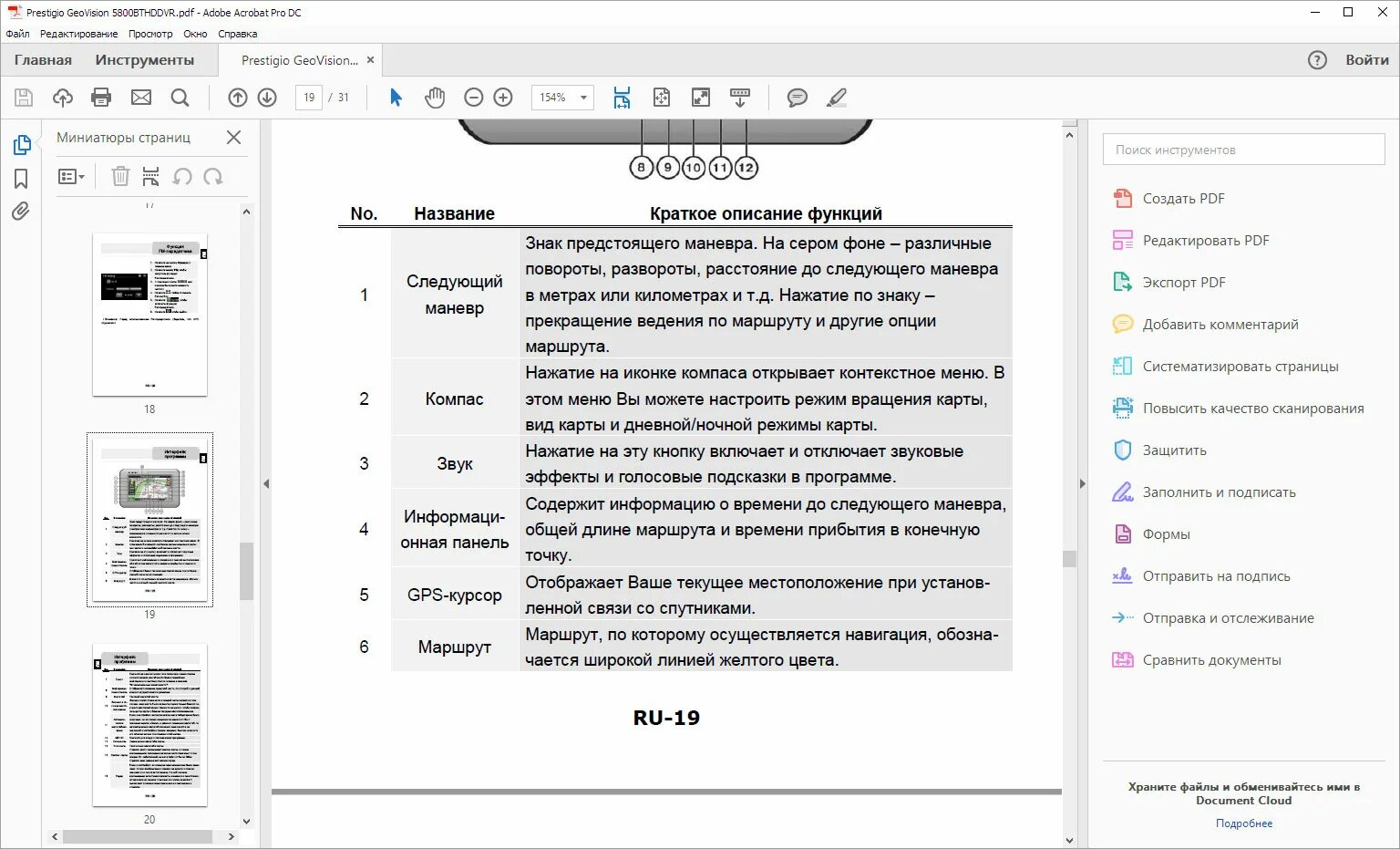
Task: Select page 19 thumbnail
Action: click(x=149, y=520)
